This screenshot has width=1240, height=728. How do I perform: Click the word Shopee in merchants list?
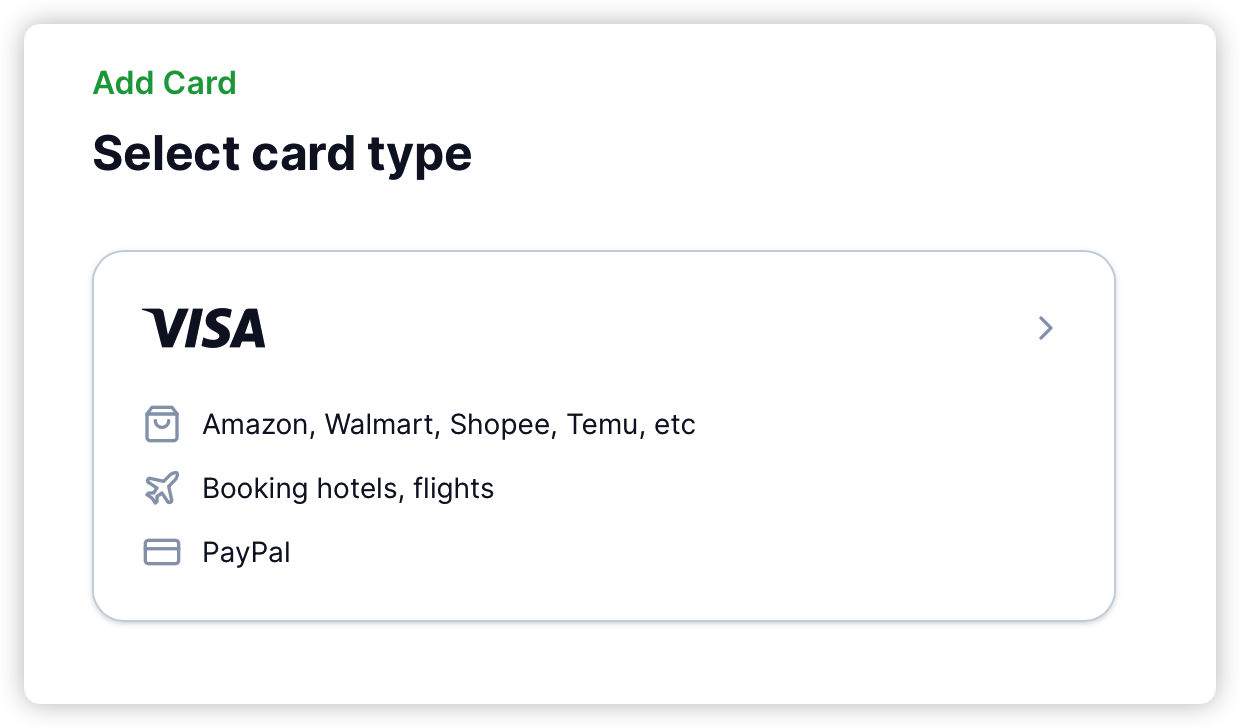coord(503,424)
